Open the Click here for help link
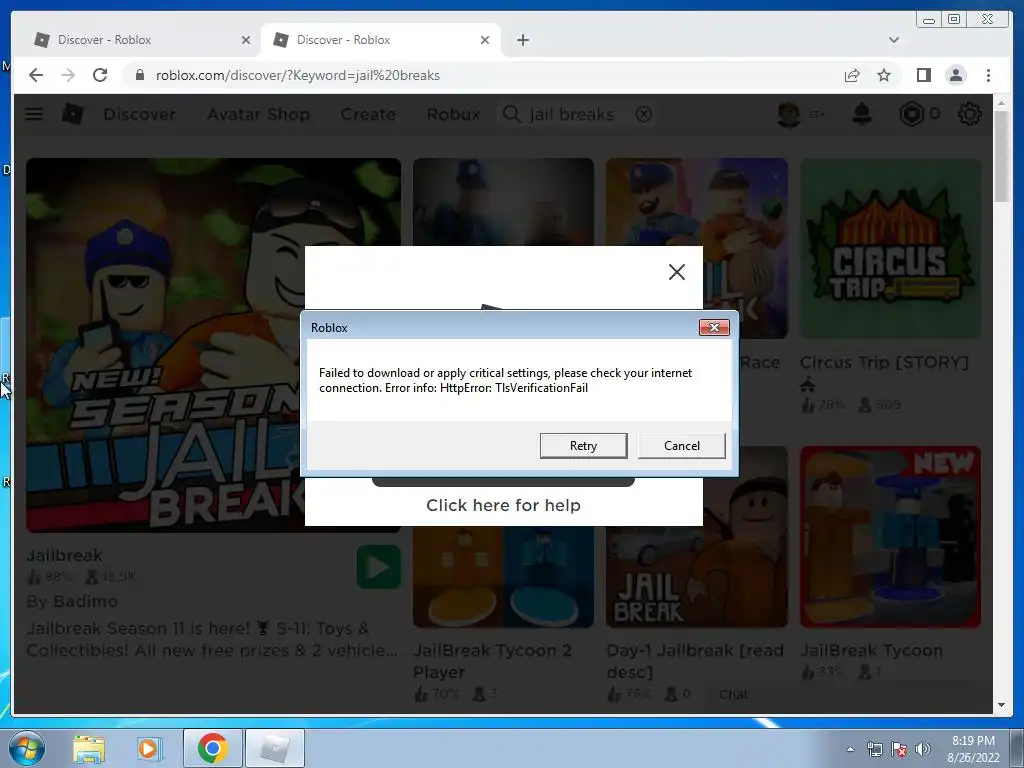The width and height of the screenshot is (1024, 768). coord(503,505)
